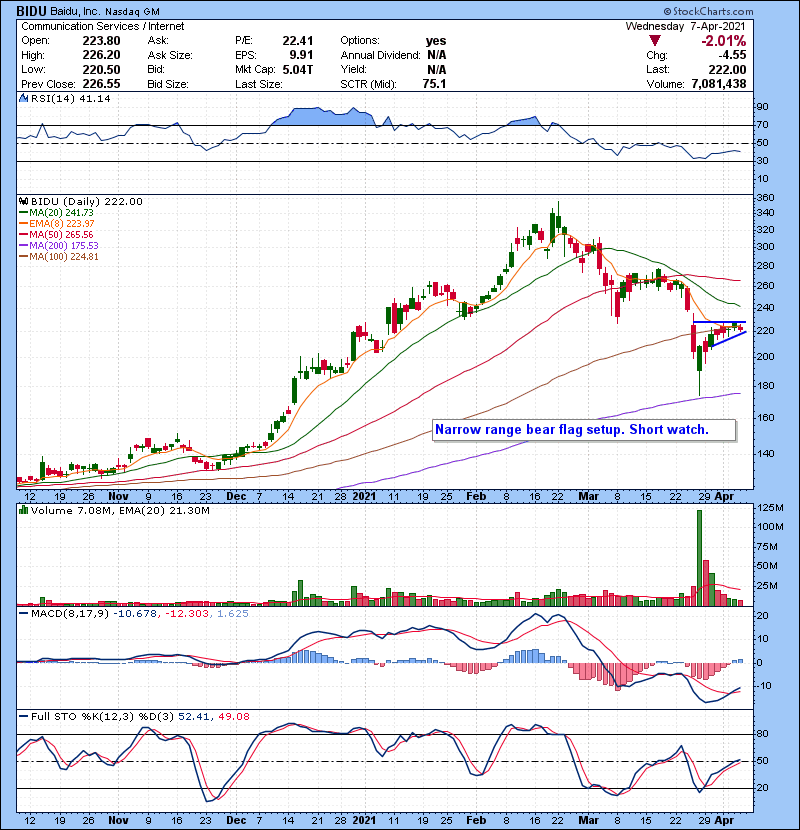Click the Chg value -4.55
Screen dimensions: 800x830
click(732, 55)
